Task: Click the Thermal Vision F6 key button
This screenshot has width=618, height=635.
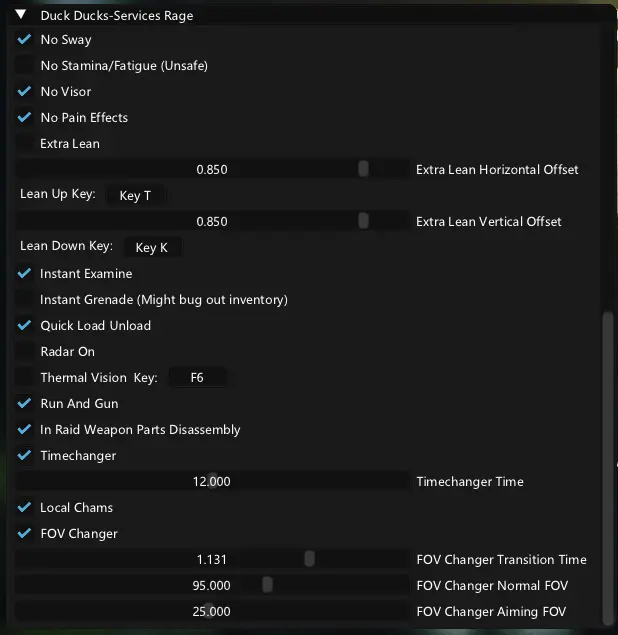Action: pos(196,378)
